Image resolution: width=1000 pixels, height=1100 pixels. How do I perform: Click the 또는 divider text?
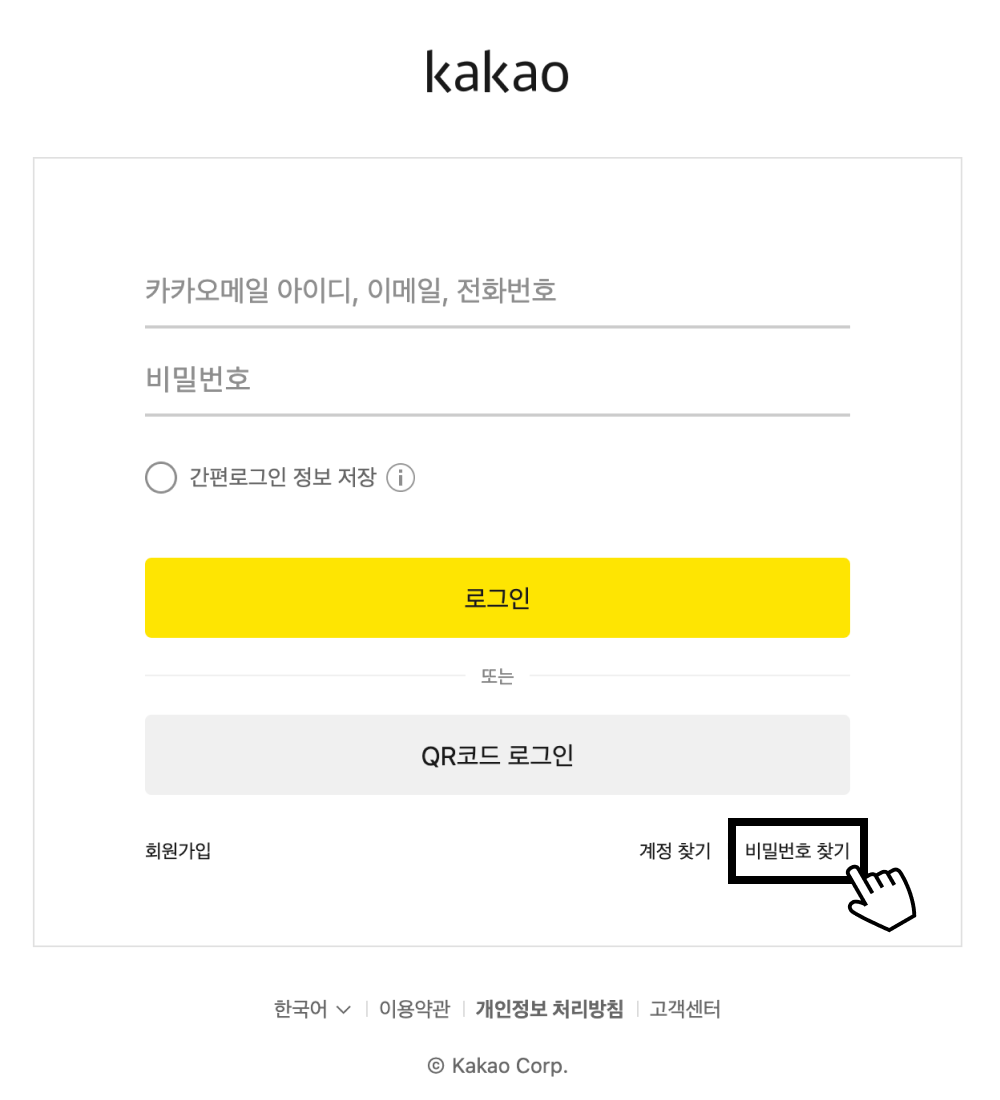click(497, 677)
